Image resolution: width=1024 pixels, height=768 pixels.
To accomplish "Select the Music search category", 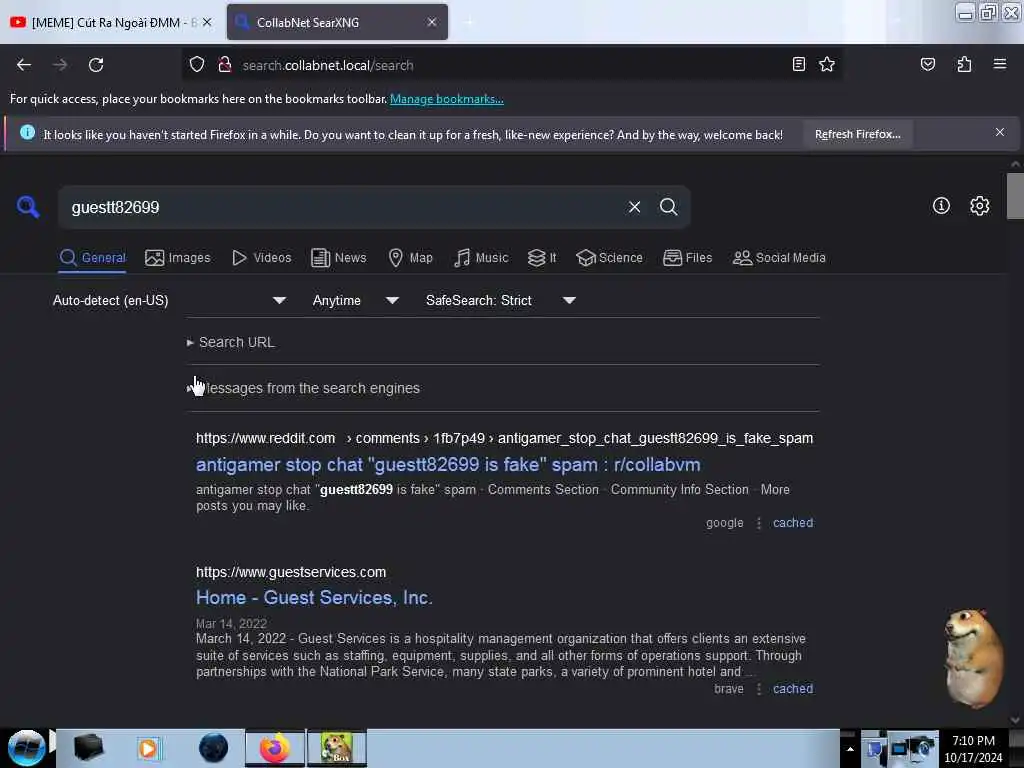I will pyautogui.click(x=481, y=258).
